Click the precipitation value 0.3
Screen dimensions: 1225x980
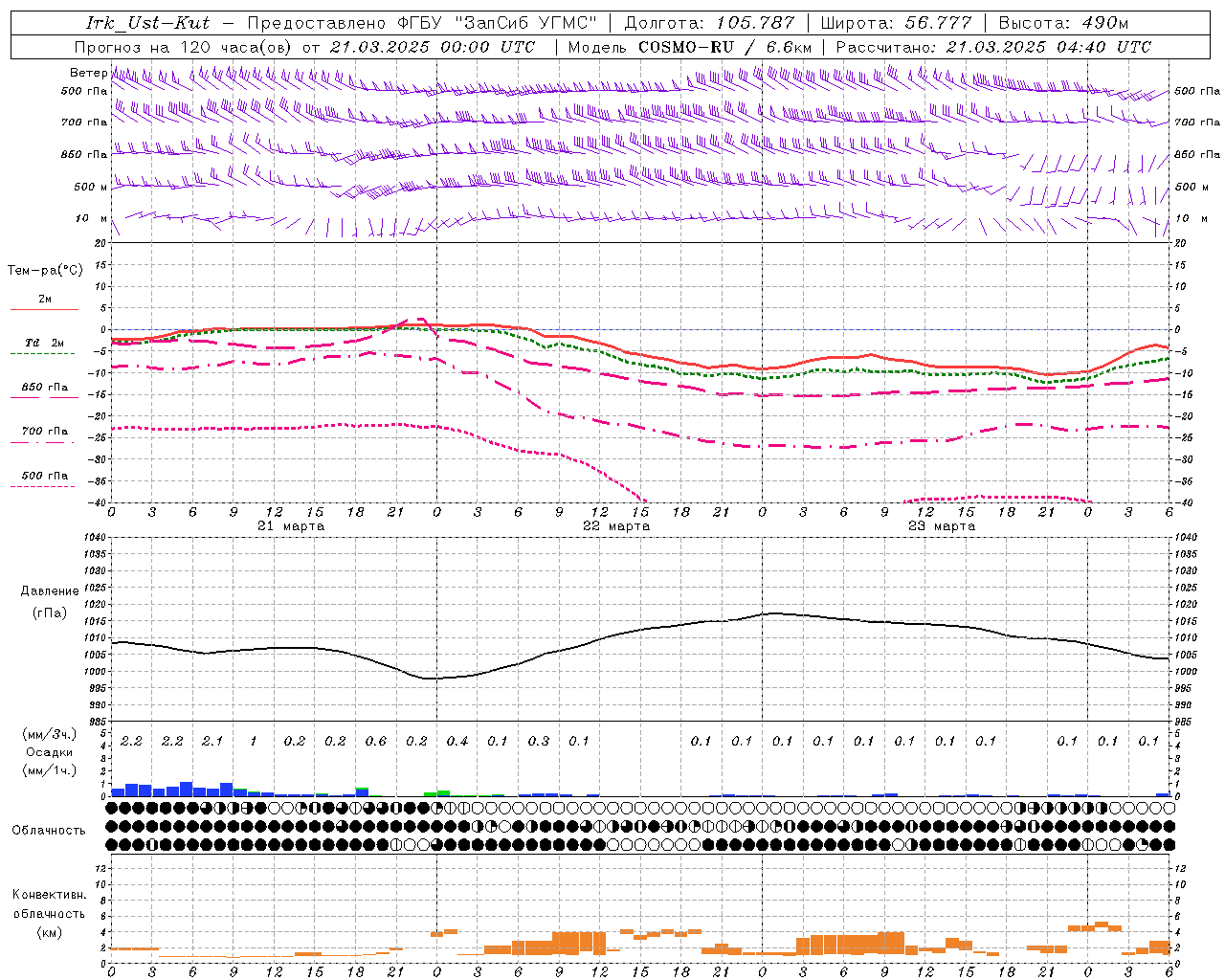click(539, 742)
